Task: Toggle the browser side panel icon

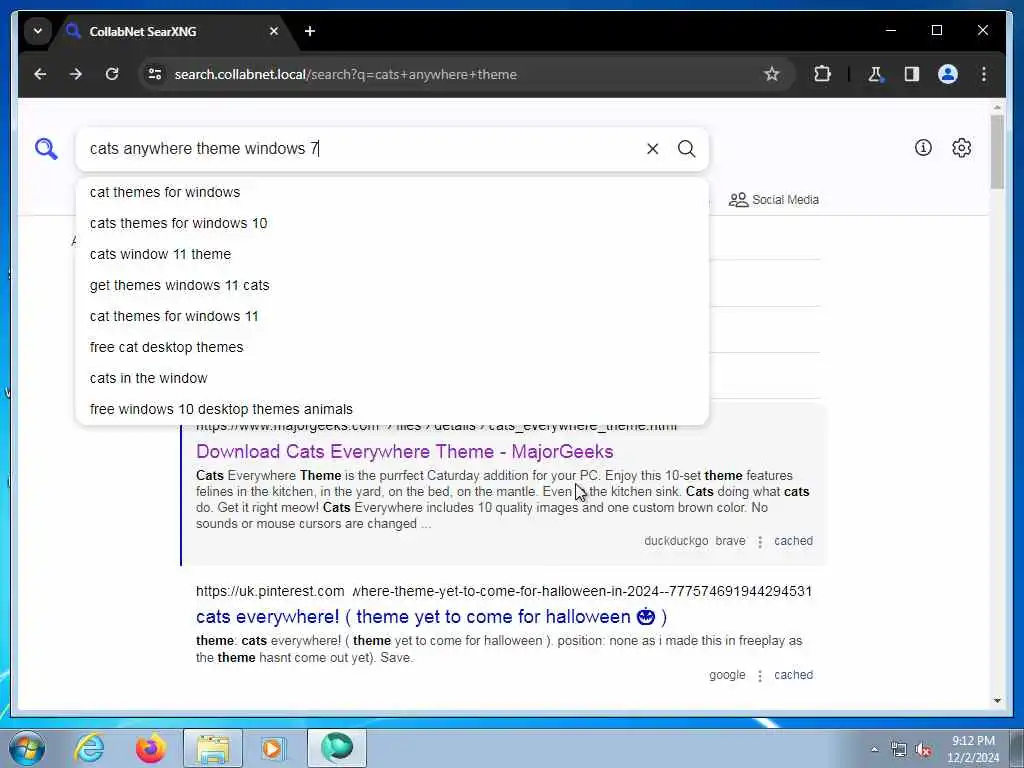Action: tap(912, 74)
